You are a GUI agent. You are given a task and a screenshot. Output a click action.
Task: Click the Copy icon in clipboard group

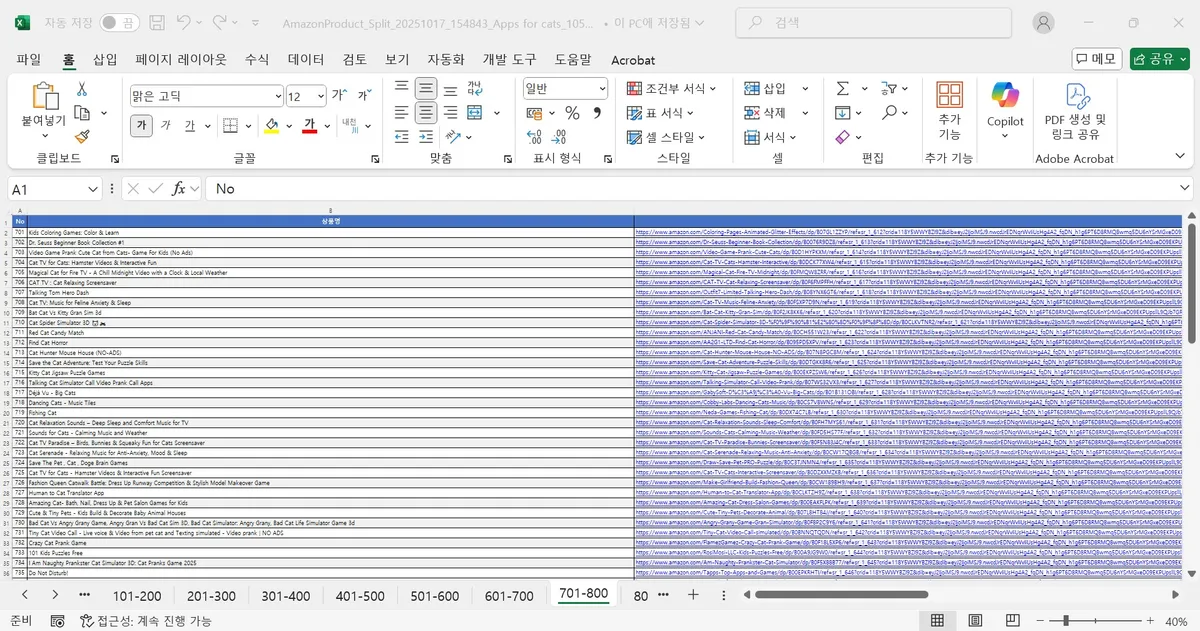(x=82, y=113)
